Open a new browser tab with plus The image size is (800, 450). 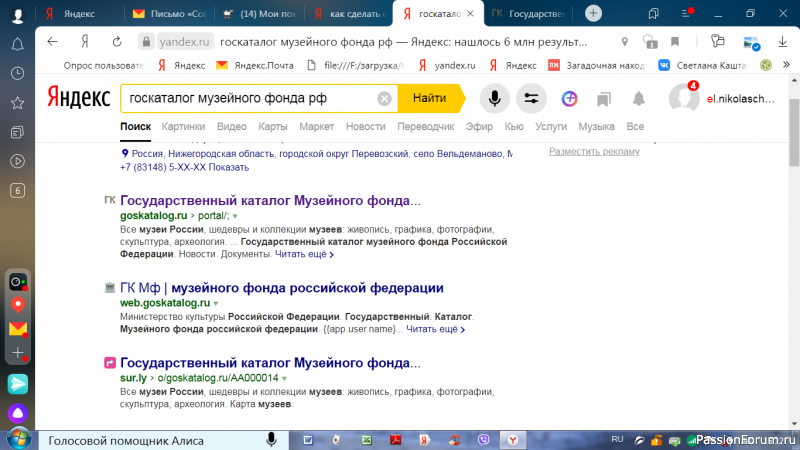point(593,13)
